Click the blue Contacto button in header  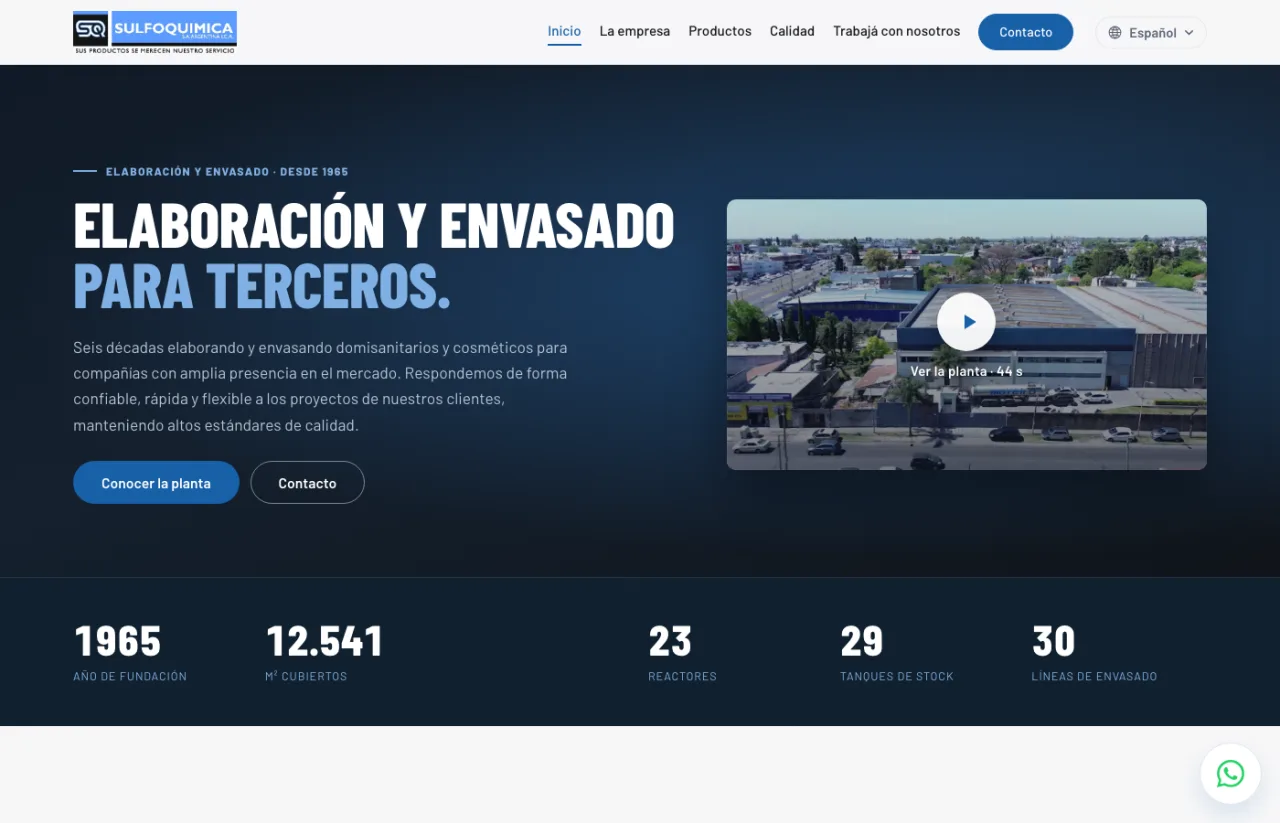click(1025, 32)
